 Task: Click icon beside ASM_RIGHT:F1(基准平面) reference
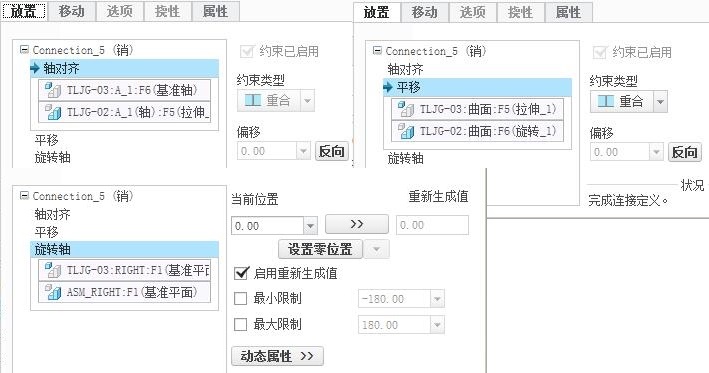point(52,293)
